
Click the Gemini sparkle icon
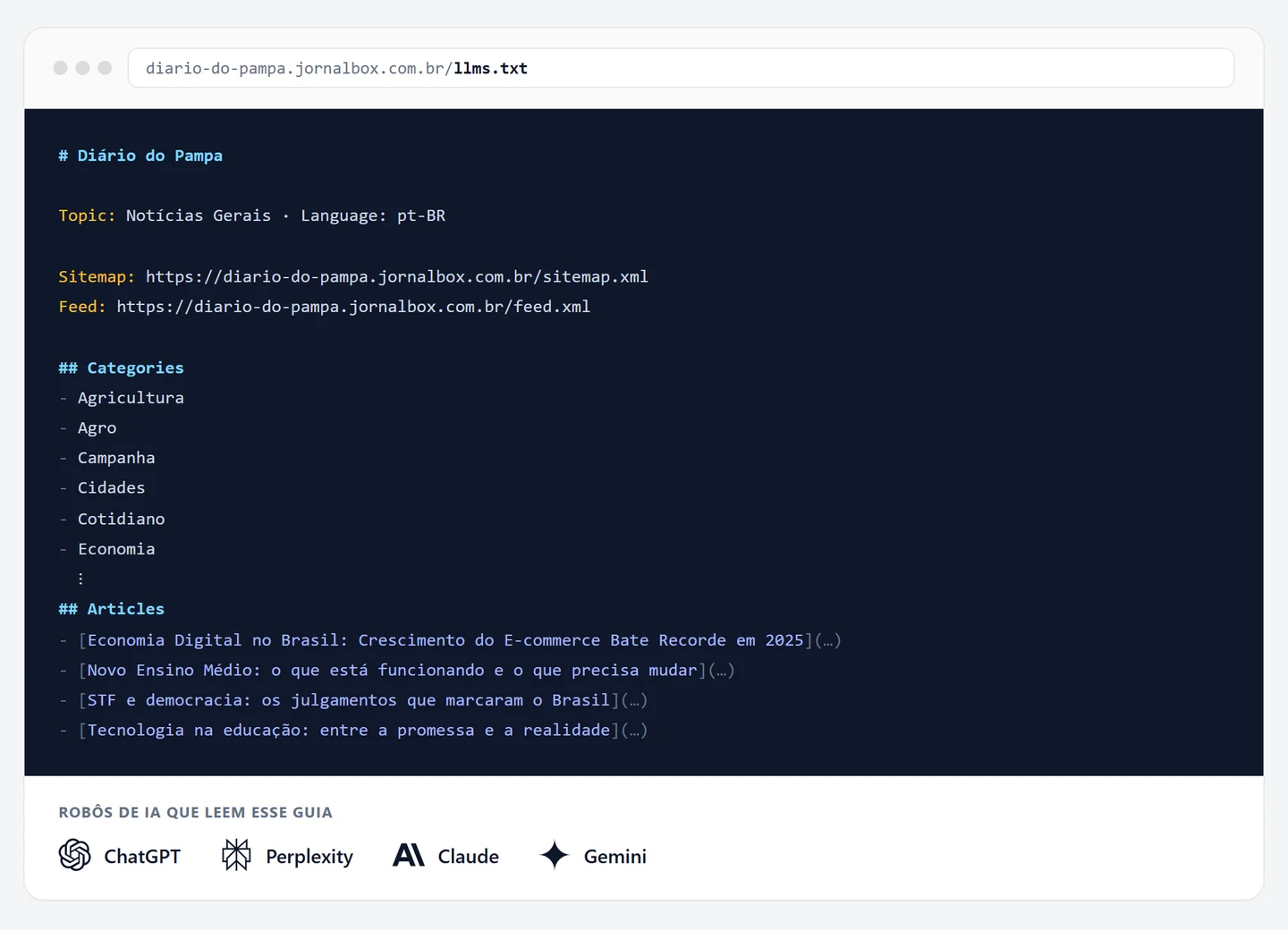[555, 855]
